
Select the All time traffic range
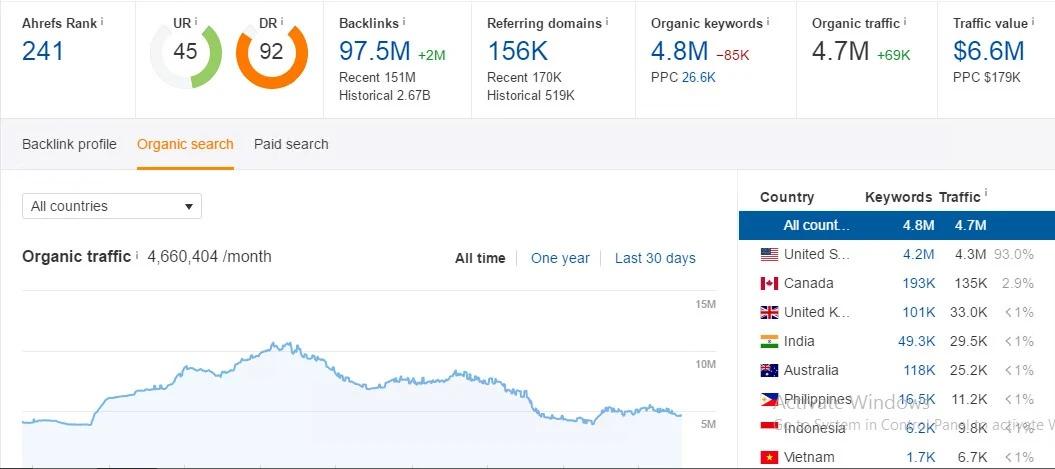[x=480, y=258]
